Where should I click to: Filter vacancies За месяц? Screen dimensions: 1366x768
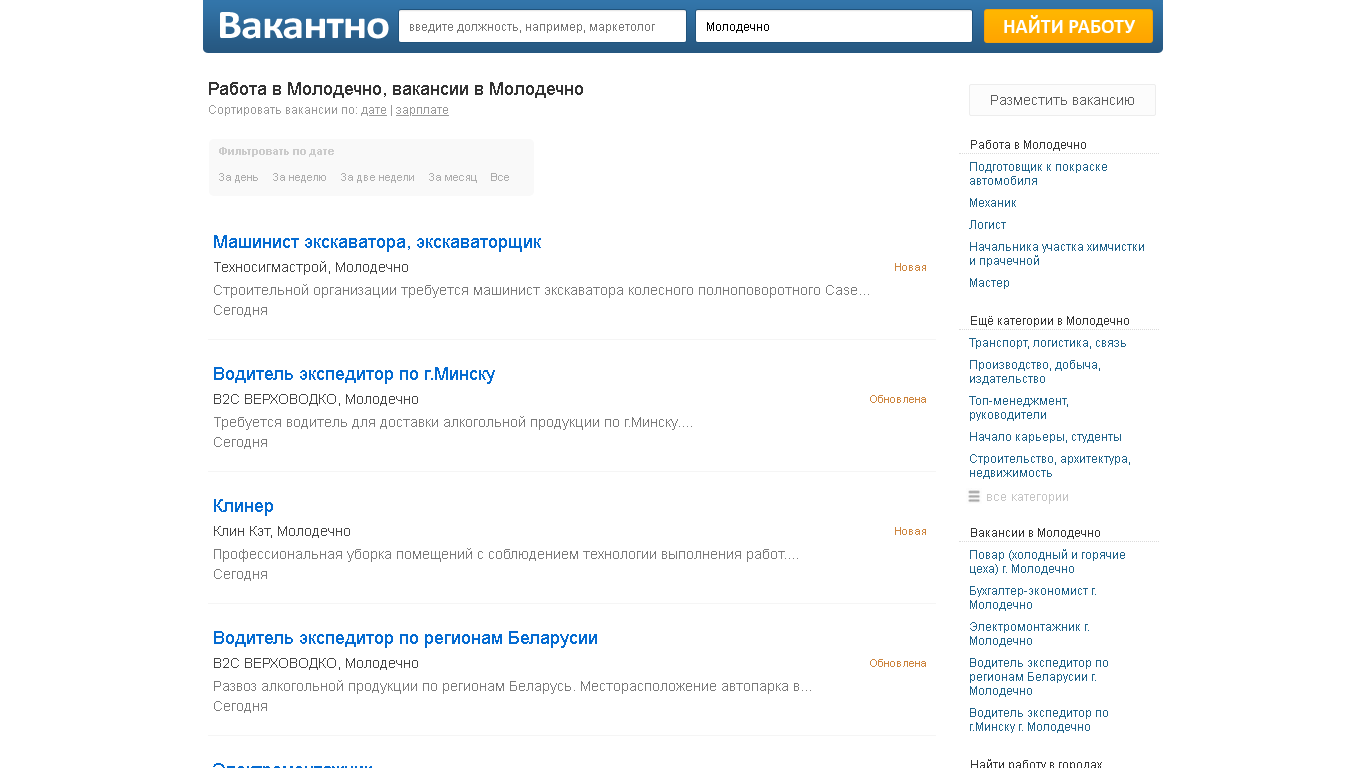click(x=452, y=177)
